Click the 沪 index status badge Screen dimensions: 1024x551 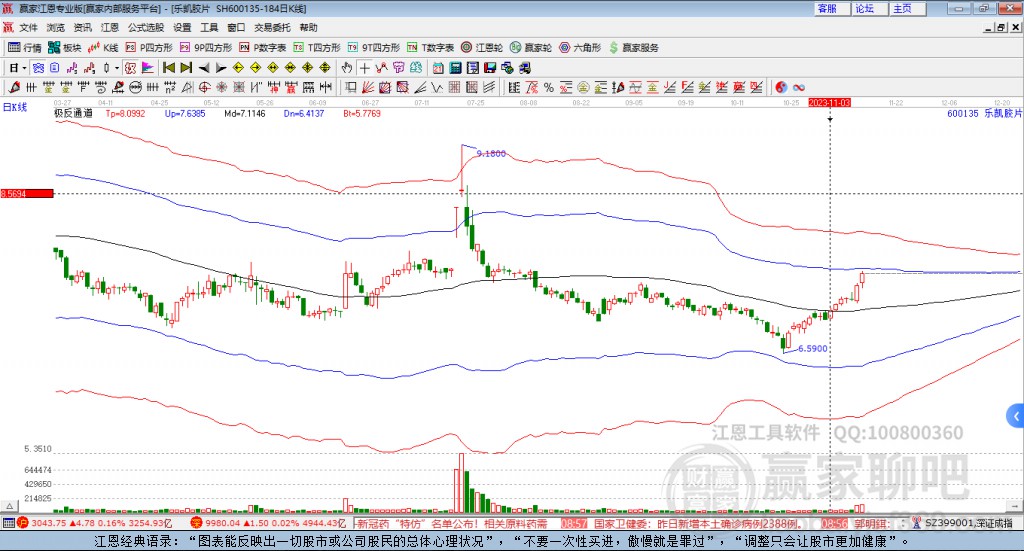[23, 523]
